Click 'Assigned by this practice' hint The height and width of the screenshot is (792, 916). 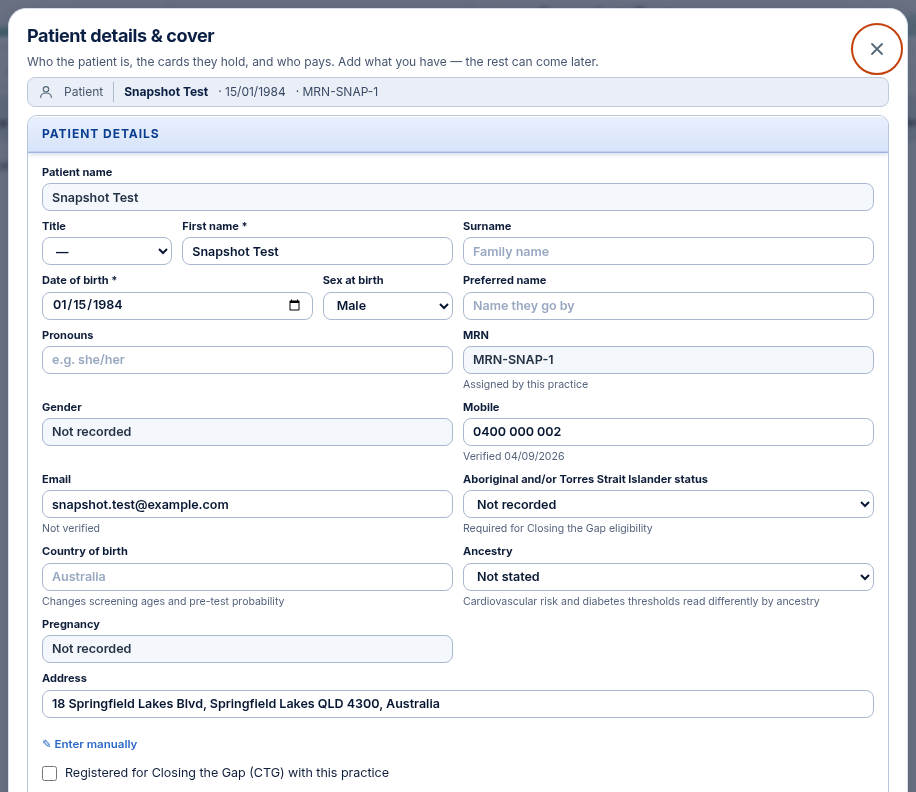(x=525, y=384)
